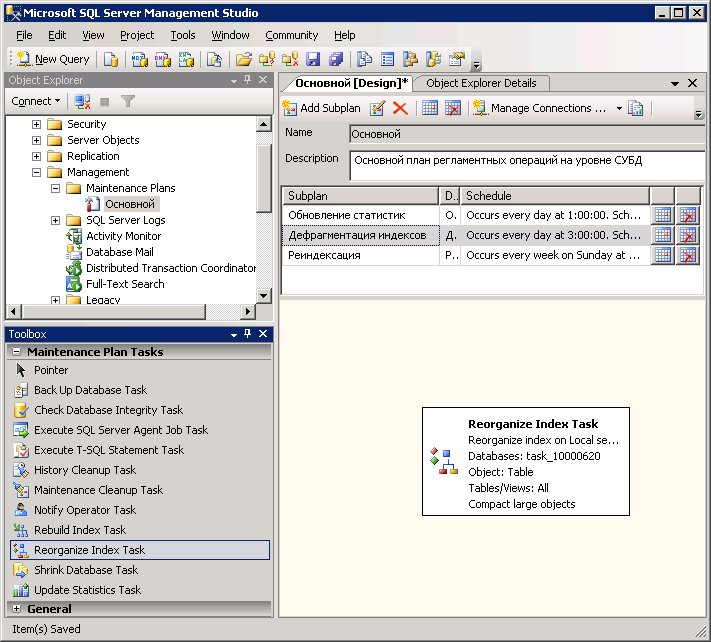Delete the selected subplan with red X
This screenshot has height=642, width=711.
pyautogui.click(x=400, y=108)
